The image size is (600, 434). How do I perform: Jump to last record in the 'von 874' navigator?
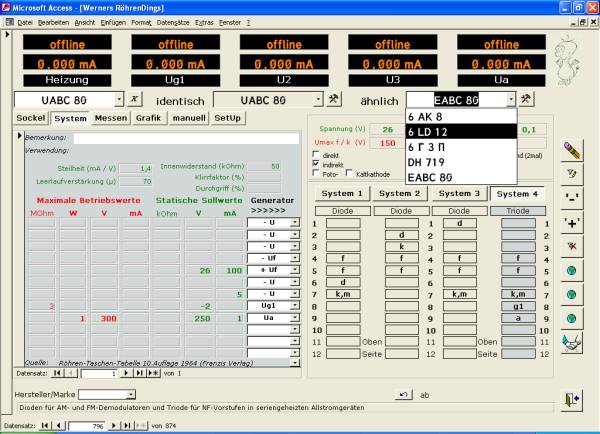(127, 426)
